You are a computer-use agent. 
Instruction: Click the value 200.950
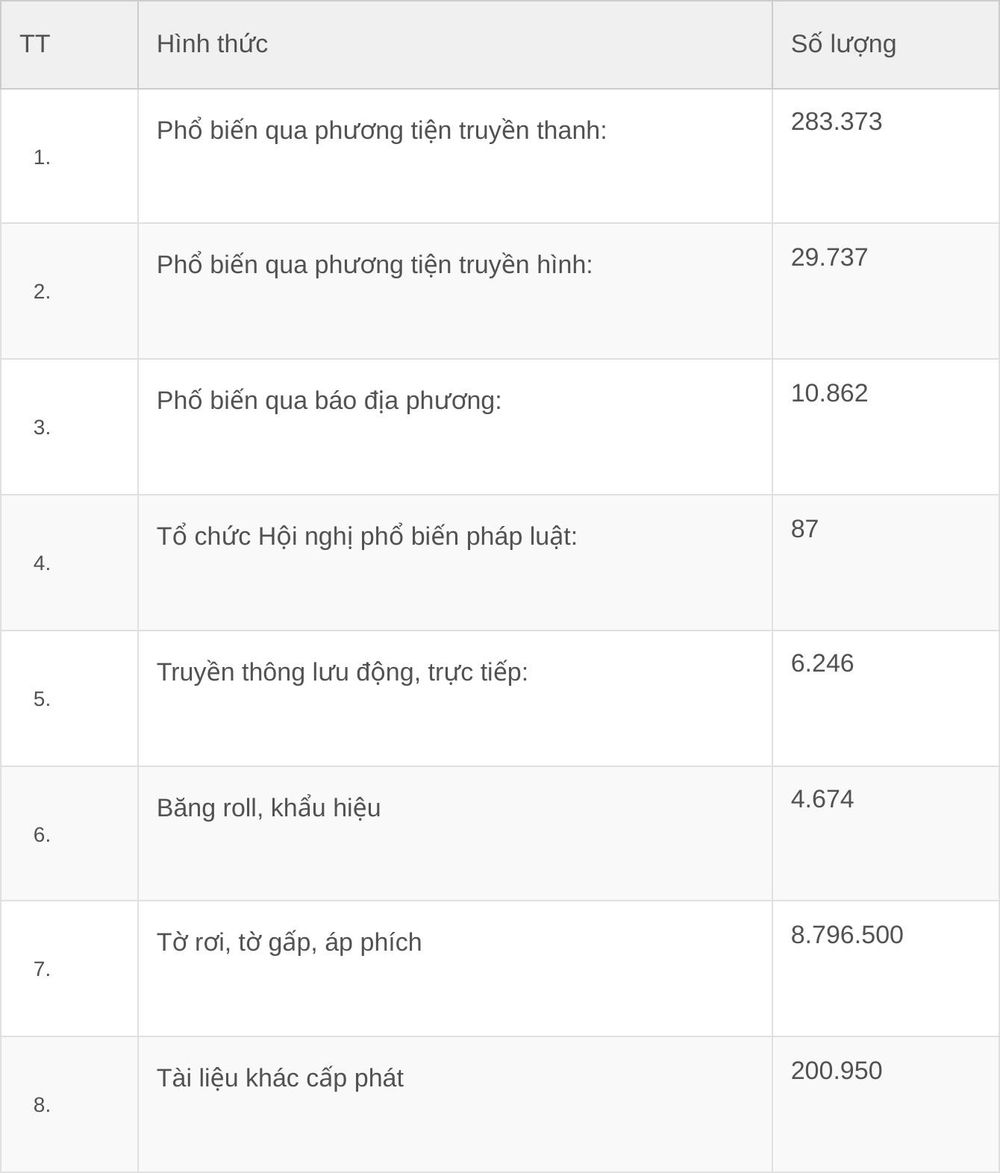pos(836,1071)
